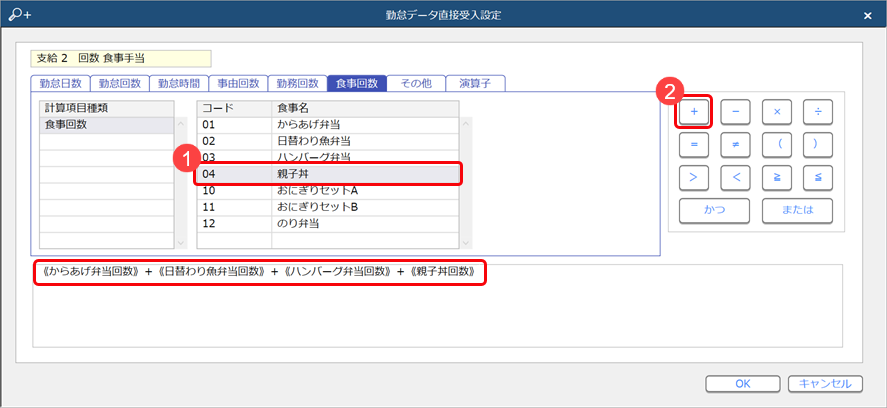Click the search icon in title bar

19,15
